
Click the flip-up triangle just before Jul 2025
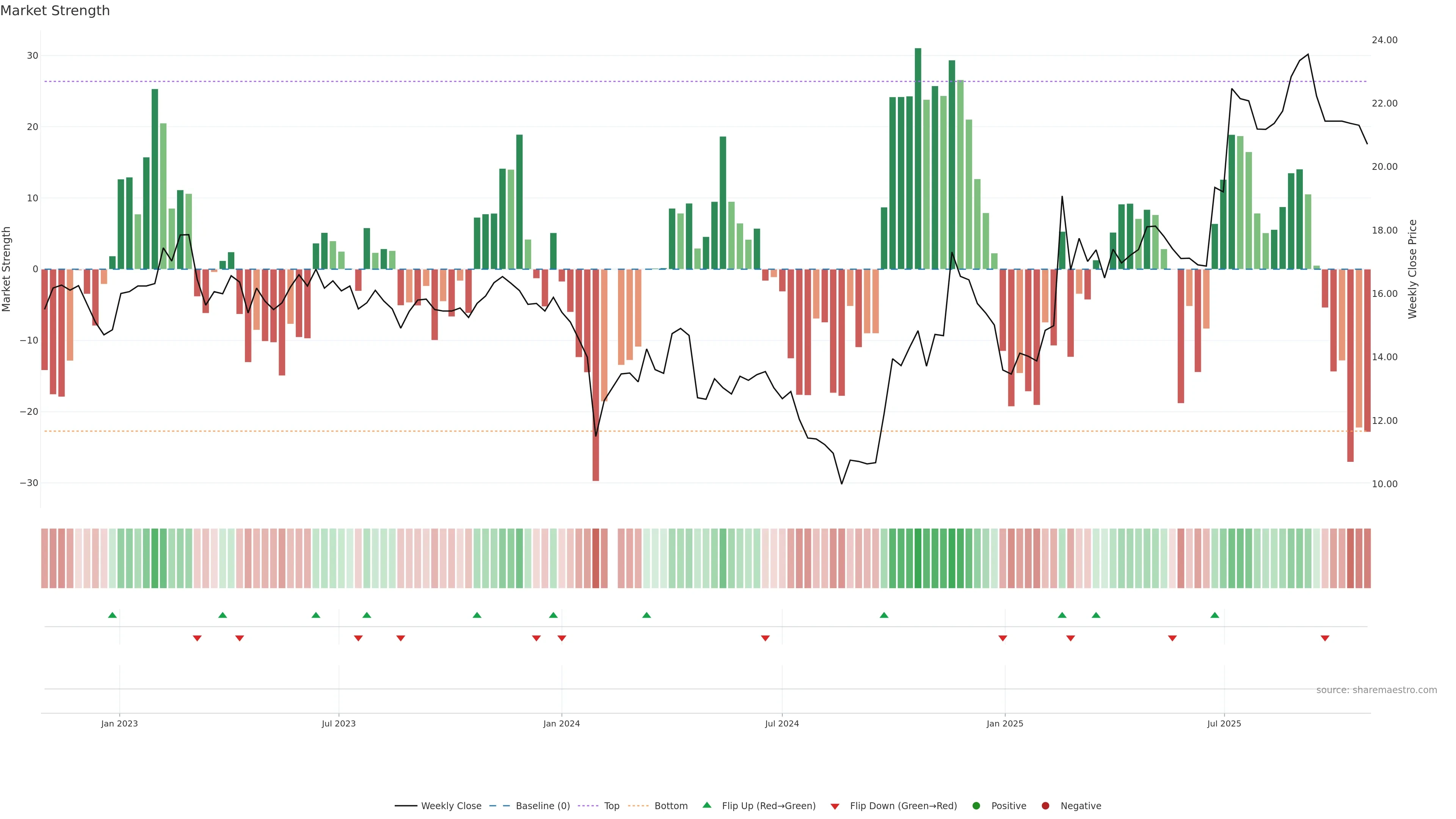(1214, 615)
